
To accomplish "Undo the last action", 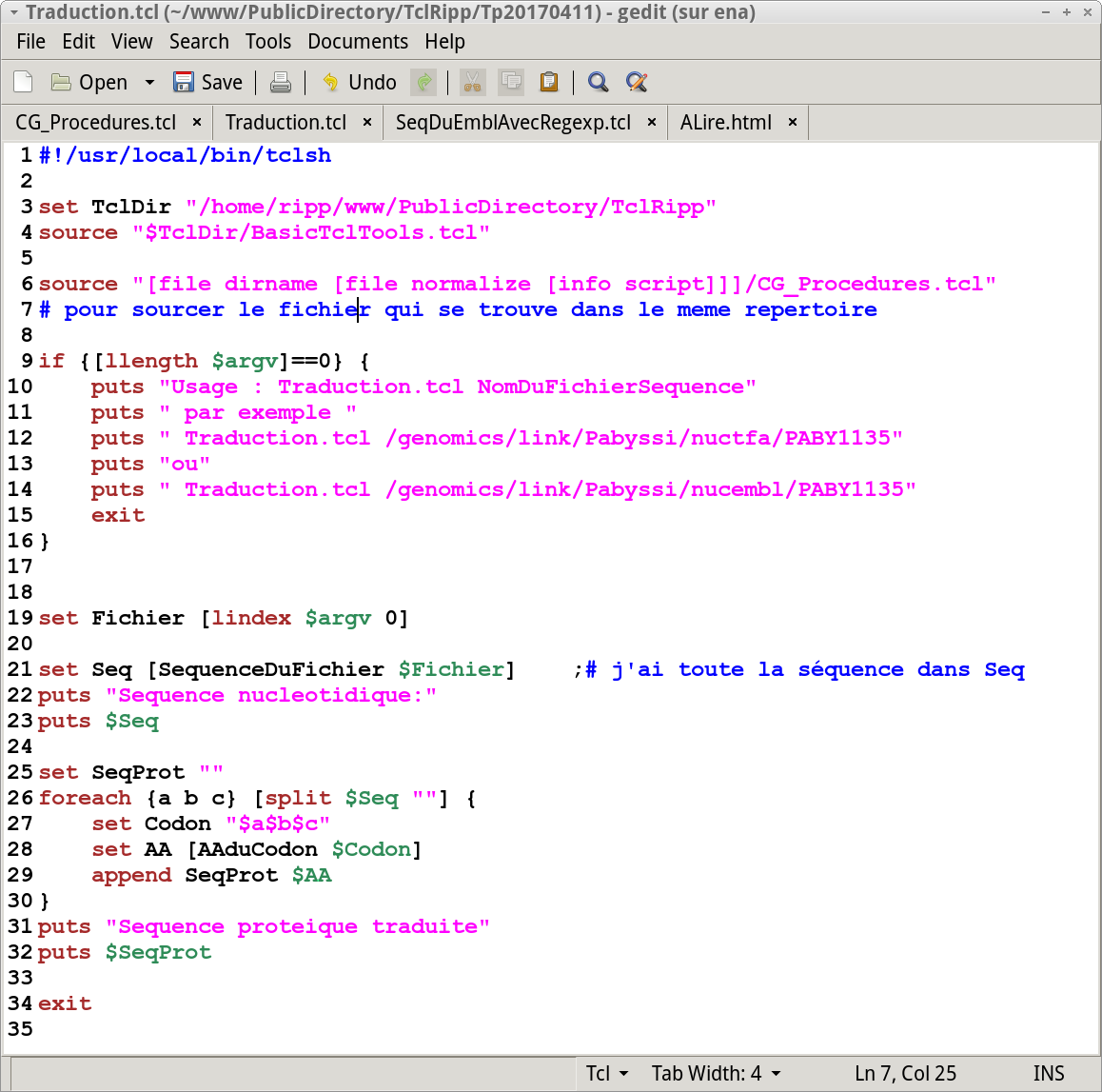I will click(359, 82).
